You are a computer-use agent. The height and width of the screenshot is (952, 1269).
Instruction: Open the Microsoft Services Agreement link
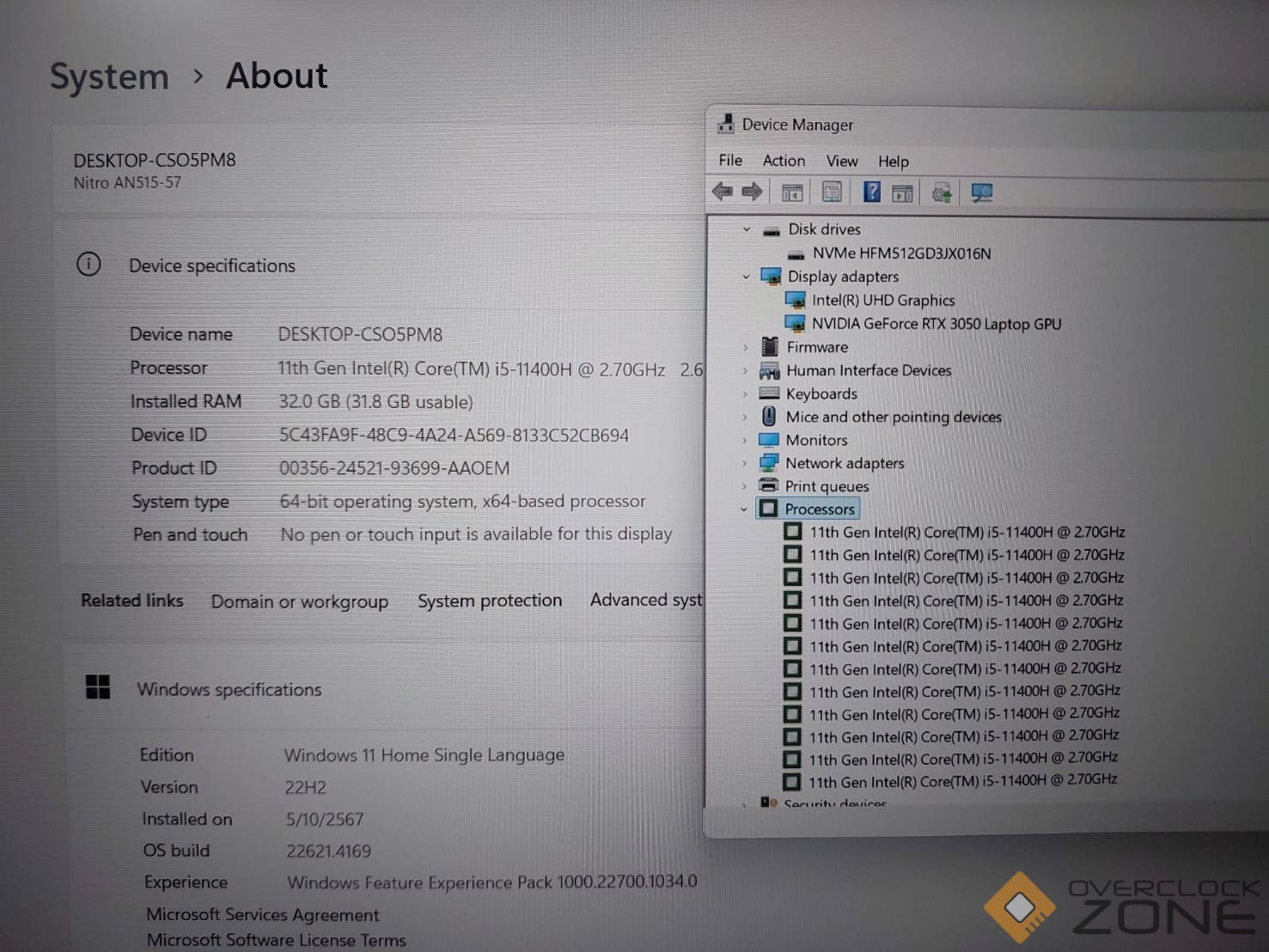[263, 915]
